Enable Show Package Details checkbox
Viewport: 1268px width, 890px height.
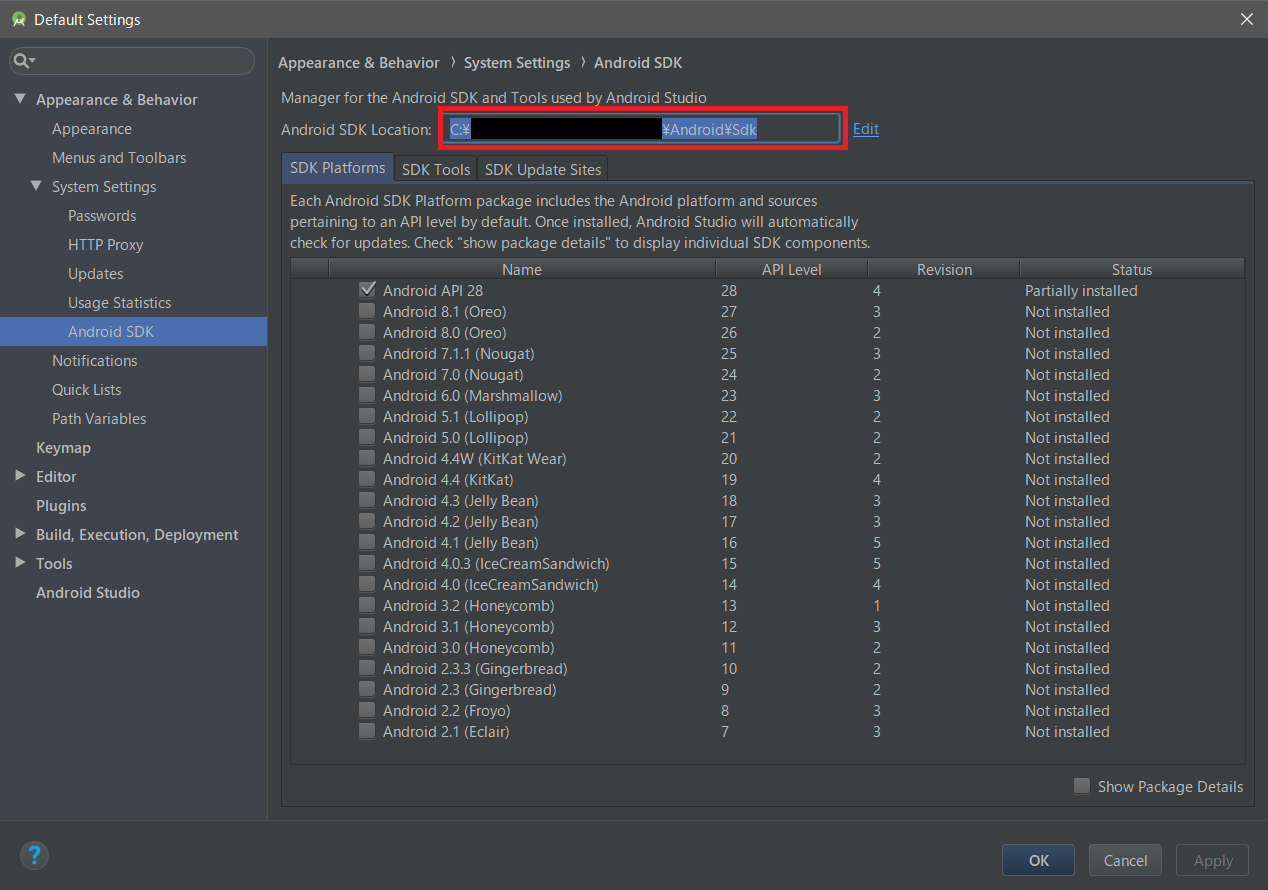(1082, 786)
